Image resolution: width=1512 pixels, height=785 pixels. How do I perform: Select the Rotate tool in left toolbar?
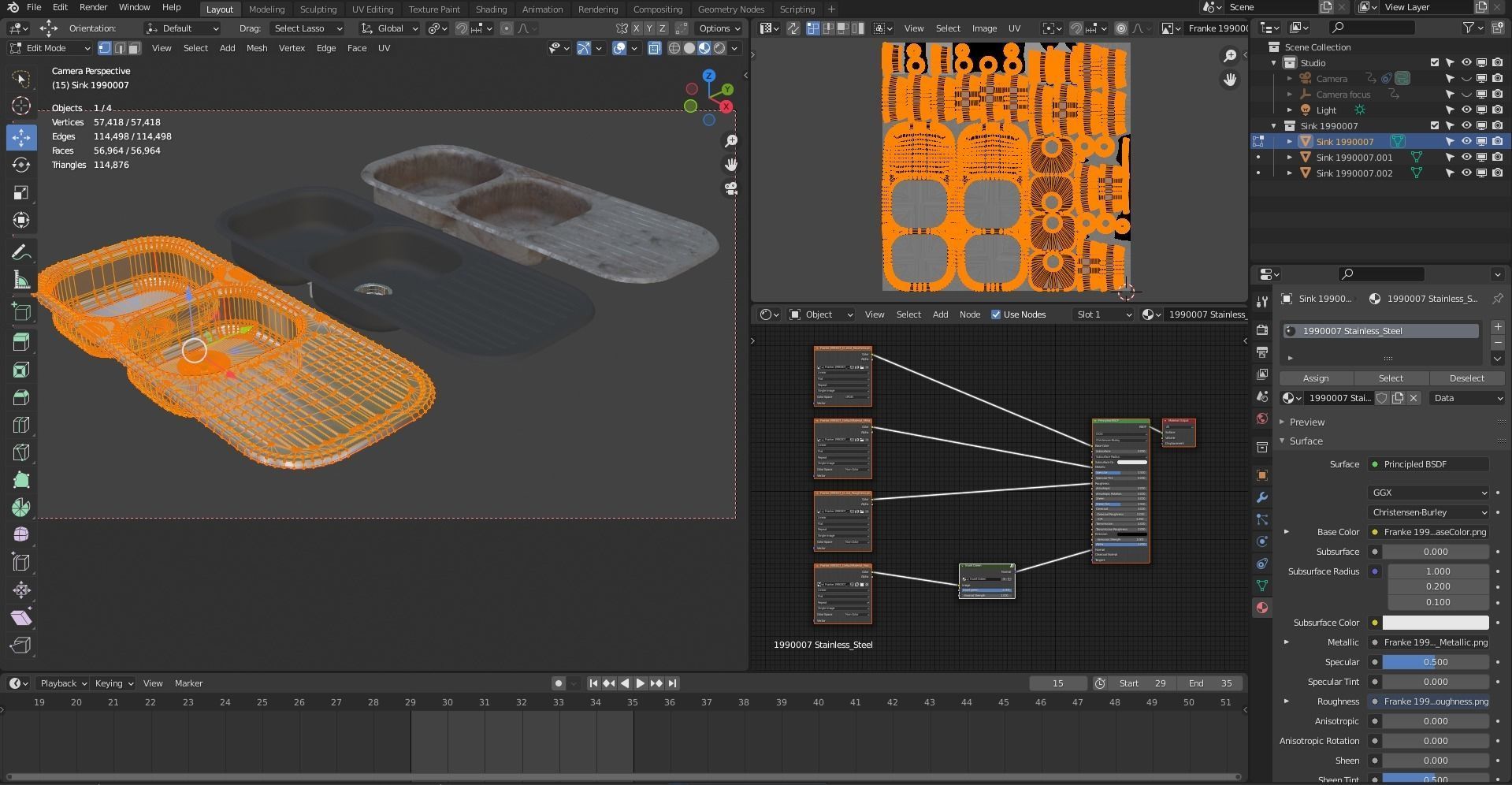[x=21, y=165]
